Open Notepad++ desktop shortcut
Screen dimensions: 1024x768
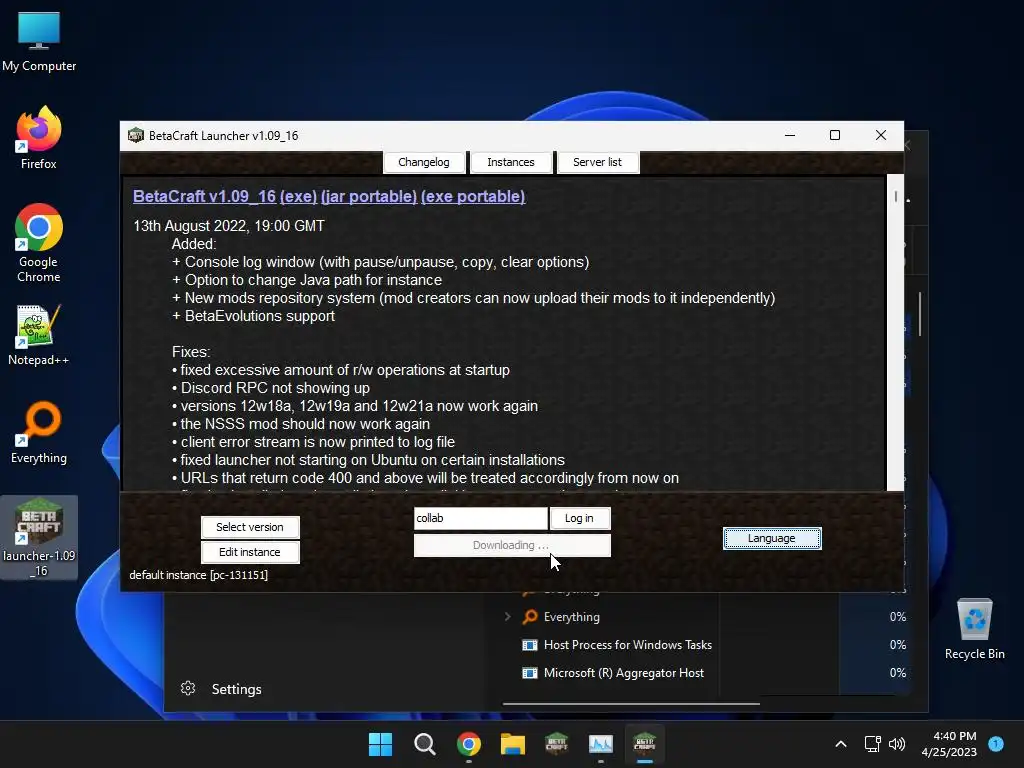point(39,335)
